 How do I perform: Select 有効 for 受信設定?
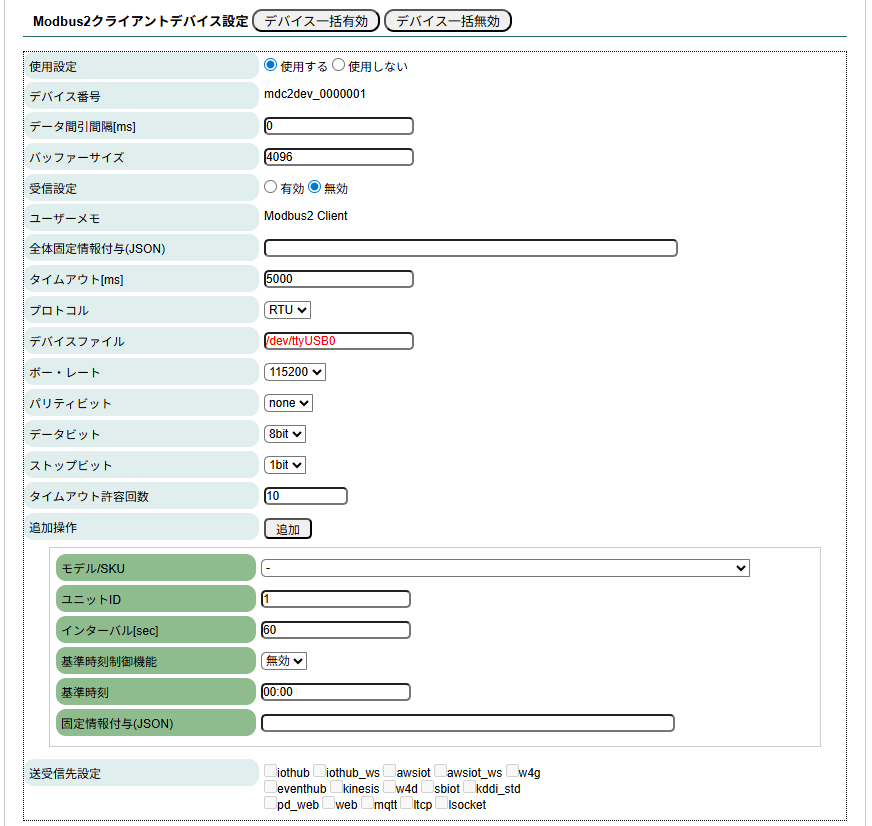(271, 187)
